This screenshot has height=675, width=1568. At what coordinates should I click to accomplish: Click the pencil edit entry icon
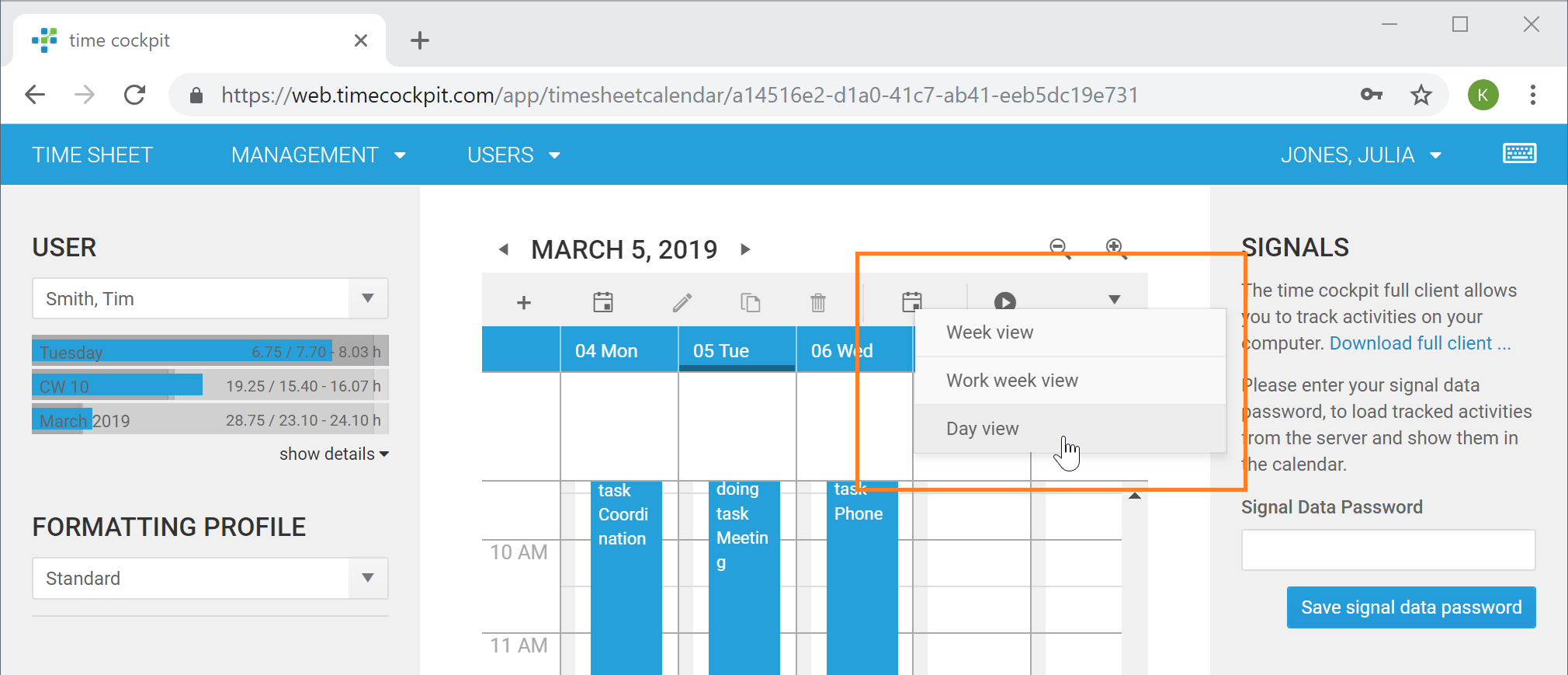(x=682, y=302)
